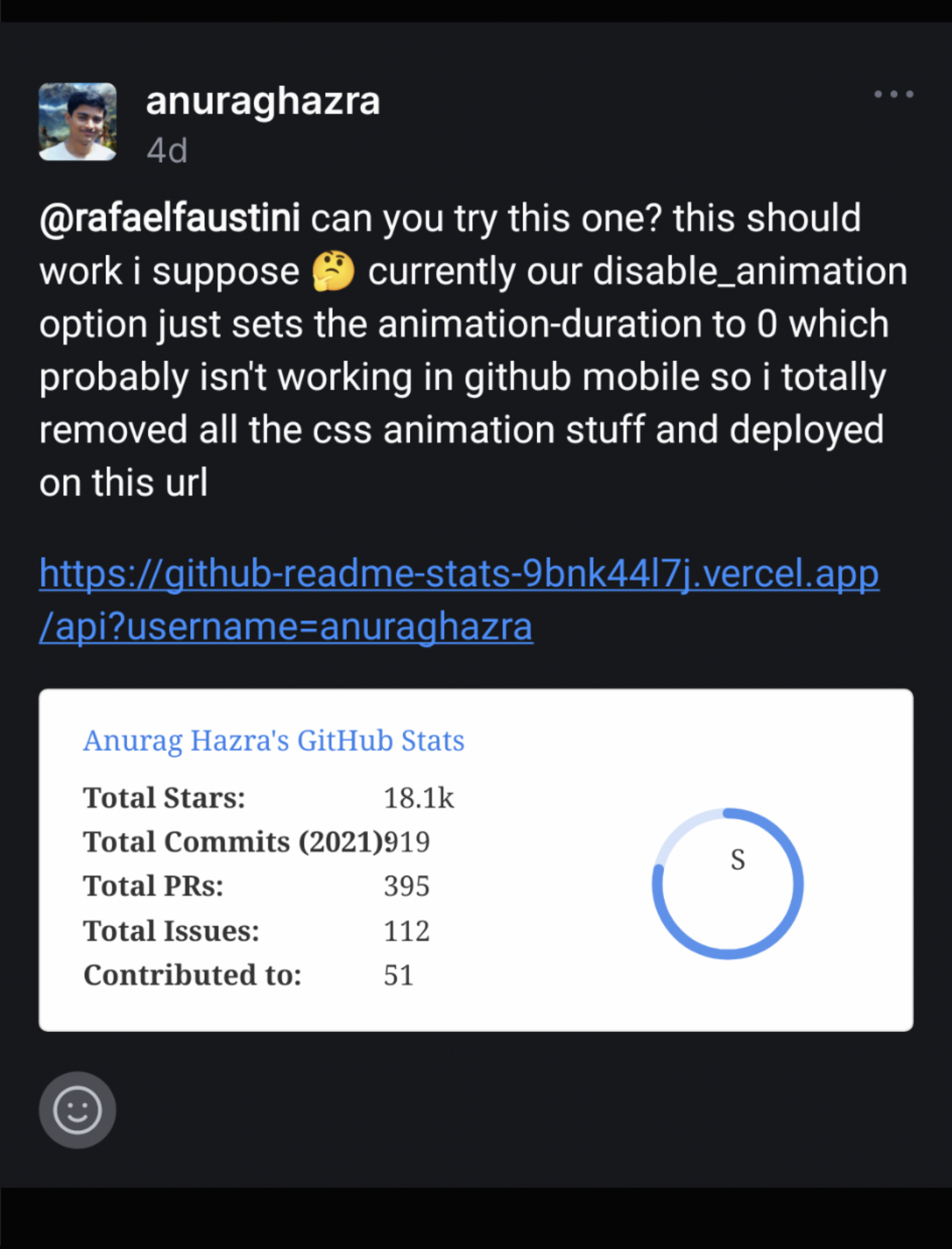Select the Total Issues 112 row
Viewport: 952px width, 1249px height.
coord(406,929)
